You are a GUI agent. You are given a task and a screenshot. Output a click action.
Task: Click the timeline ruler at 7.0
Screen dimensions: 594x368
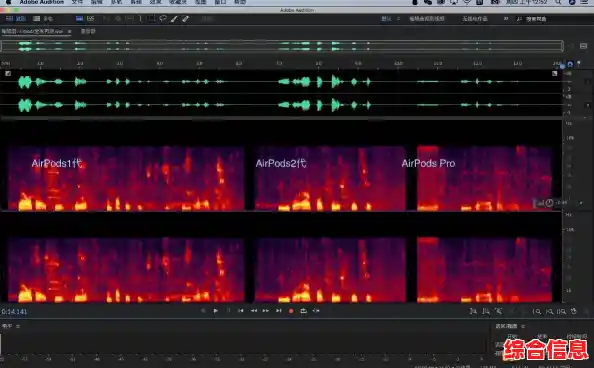(x=279, y=63)
